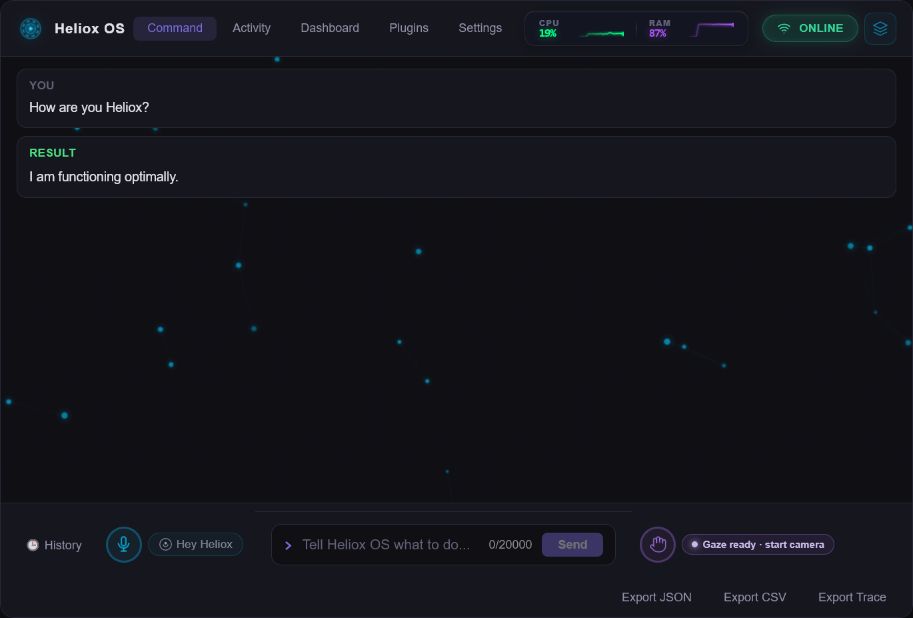Export conversation as CSV
Screen dimensions: 913x618
pos(755,597)
